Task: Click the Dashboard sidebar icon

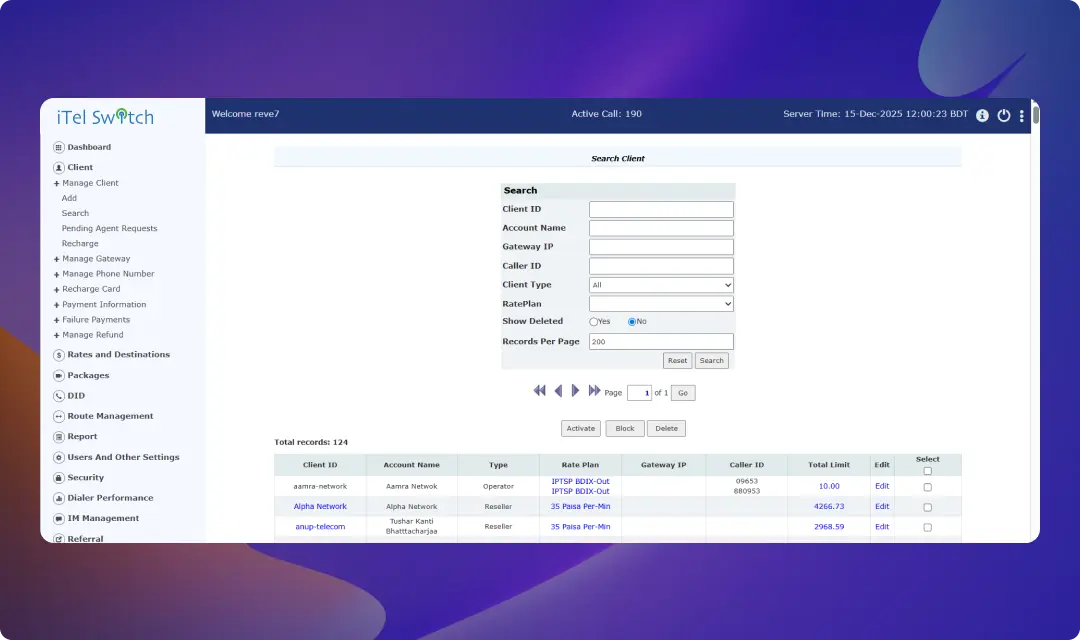Action: click(59, 147)
